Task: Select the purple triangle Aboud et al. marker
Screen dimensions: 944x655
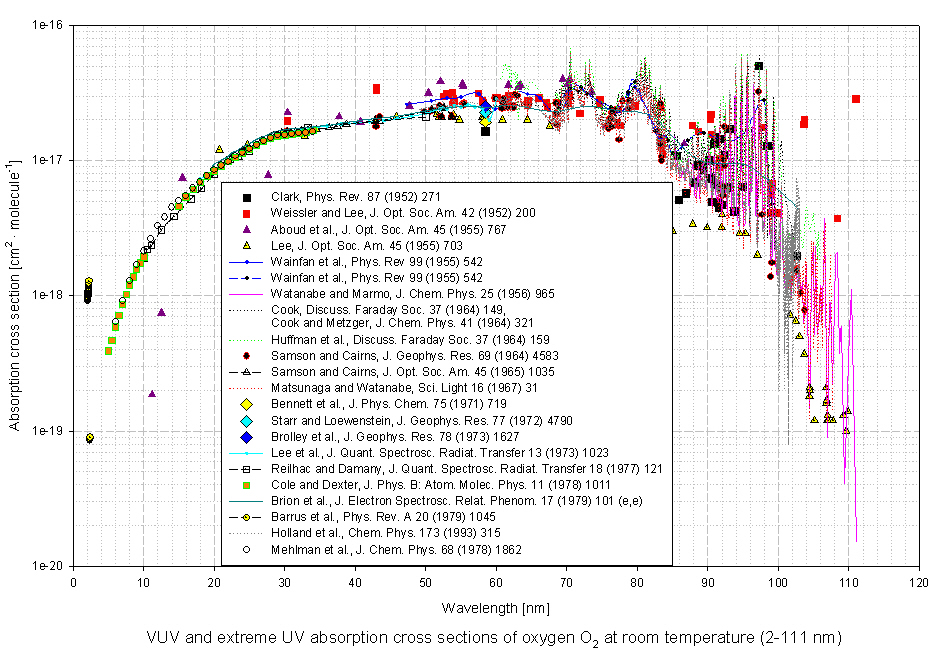Action: coord(246,229)
